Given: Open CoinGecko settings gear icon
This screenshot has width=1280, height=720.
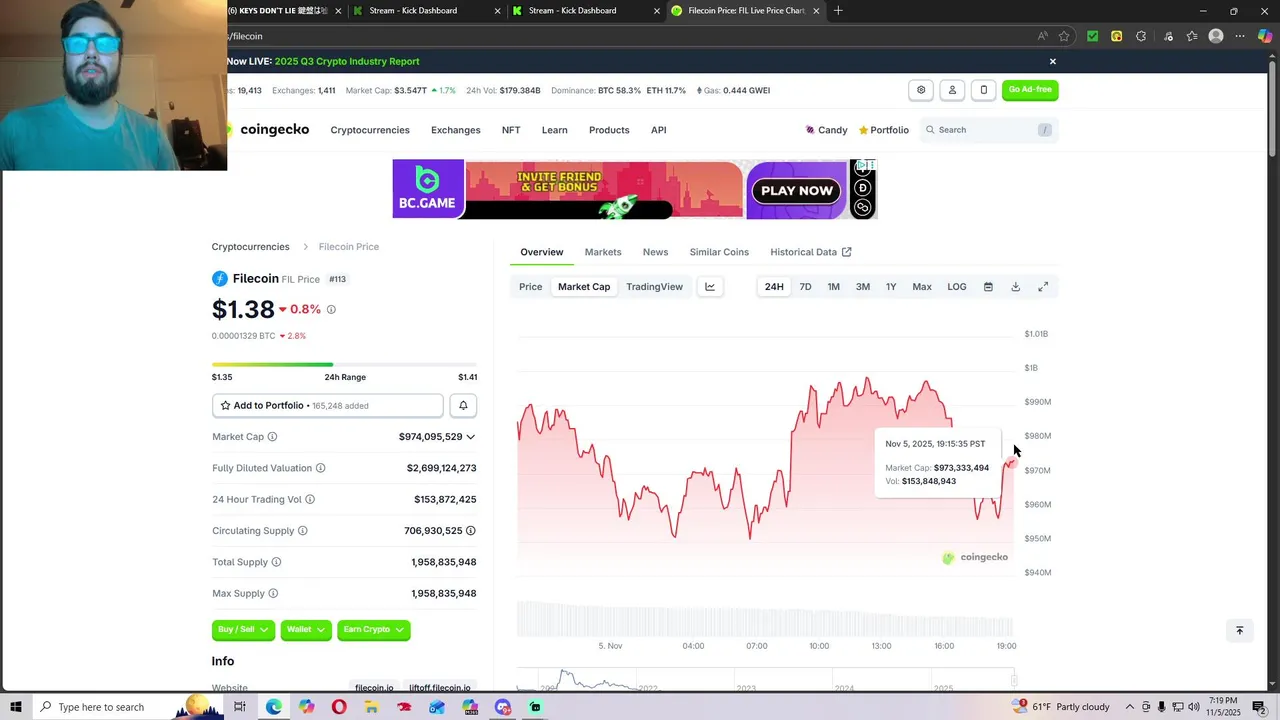Looking at the screenshot, I should pyautogui.click(x=921, y=90).
